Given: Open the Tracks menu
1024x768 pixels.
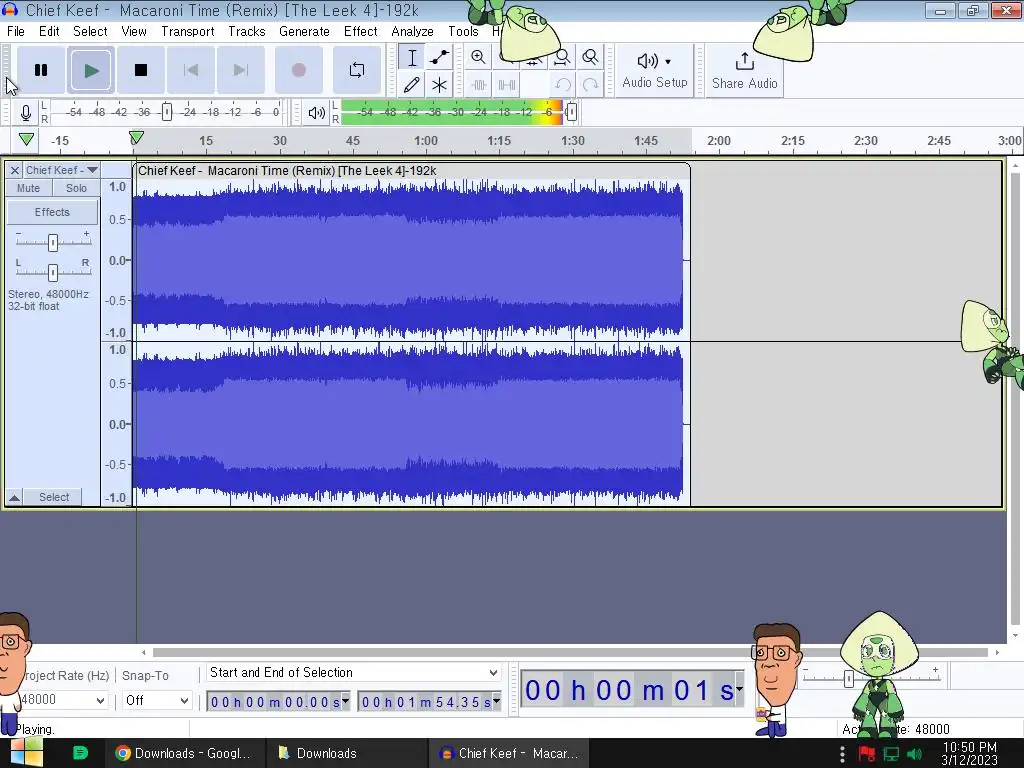Looking at the screenshot, I should 247,31.
